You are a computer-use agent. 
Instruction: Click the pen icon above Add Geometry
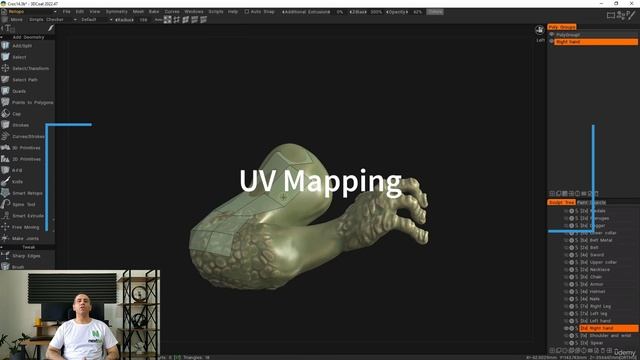click(51, 28)
